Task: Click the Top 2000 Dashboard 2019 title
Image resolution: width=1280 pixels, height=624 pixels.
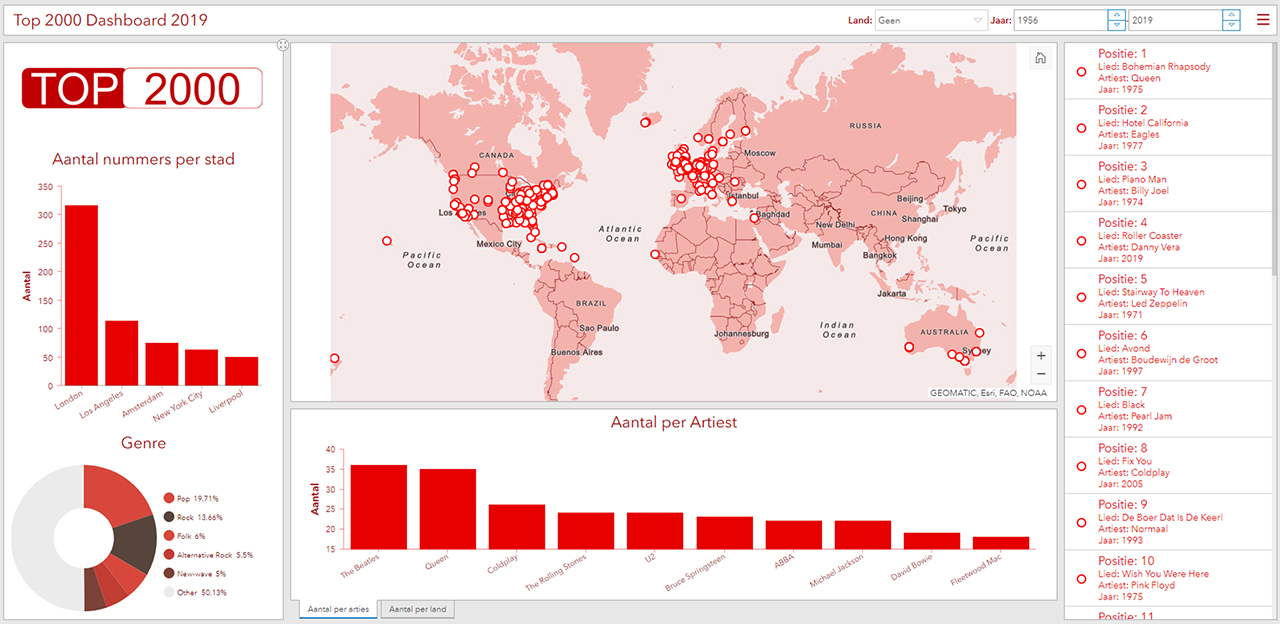Action: pos(111,20)
